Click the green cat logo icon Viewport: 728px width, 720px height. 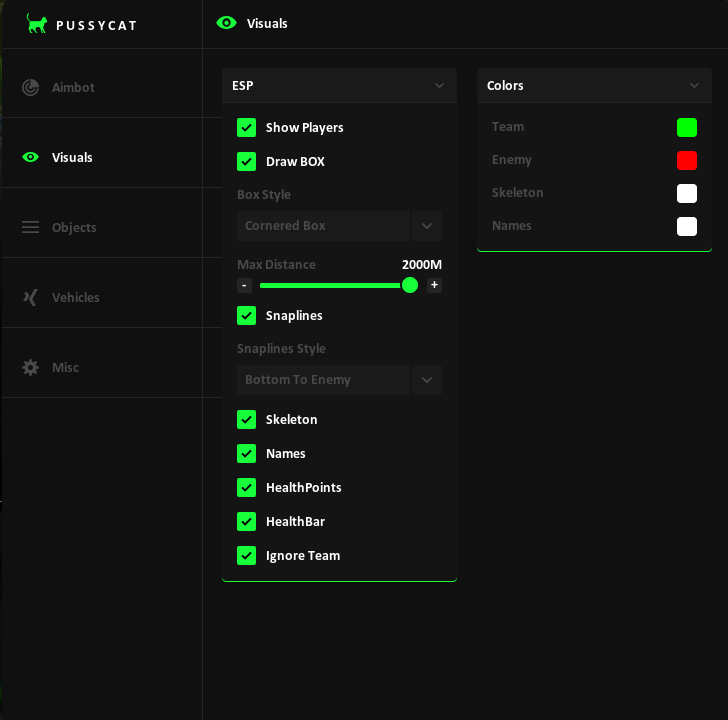[x=37, y=23]
